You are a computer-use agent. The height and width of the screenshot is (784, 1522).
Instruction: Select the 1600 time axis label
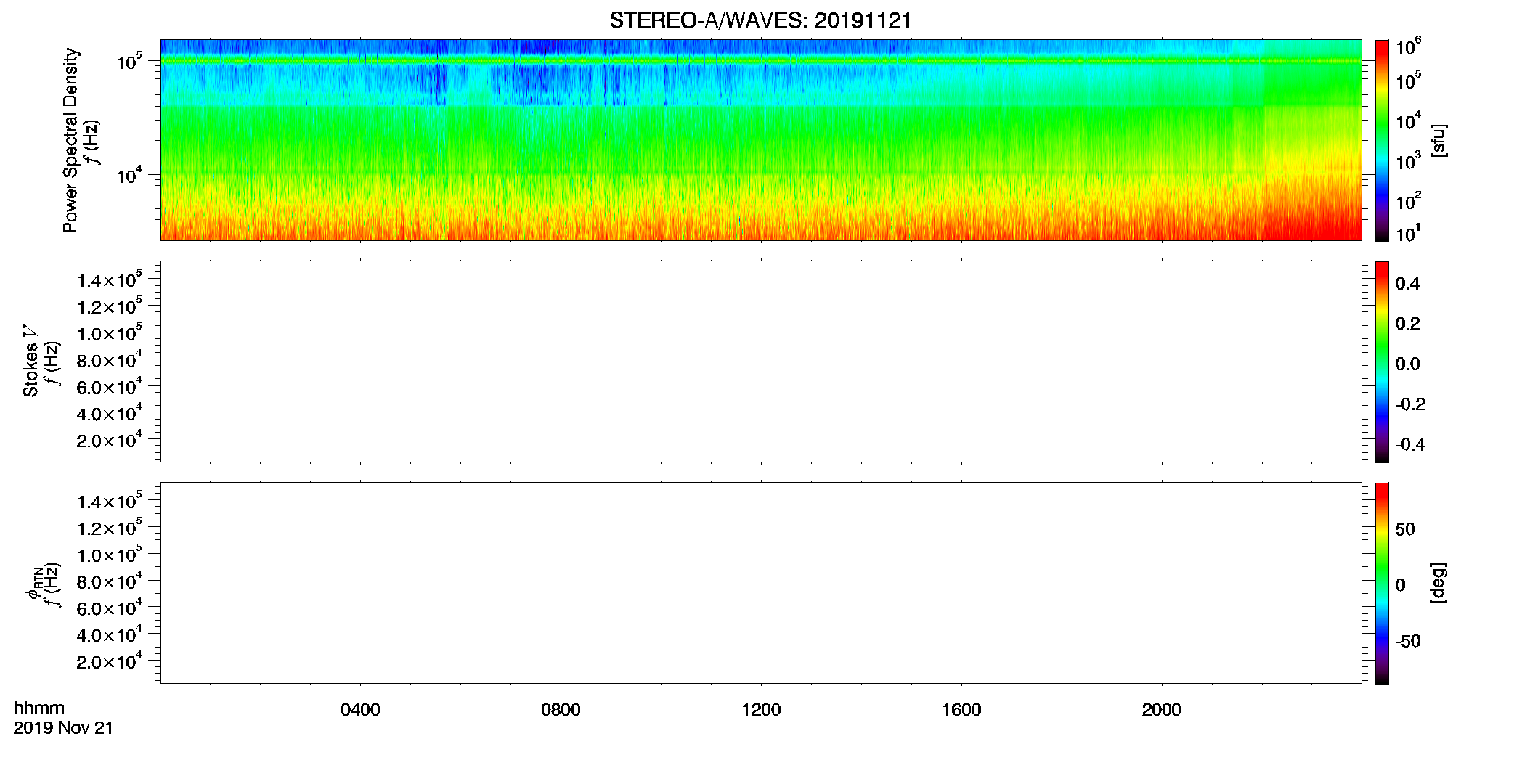tap(961, 709)
